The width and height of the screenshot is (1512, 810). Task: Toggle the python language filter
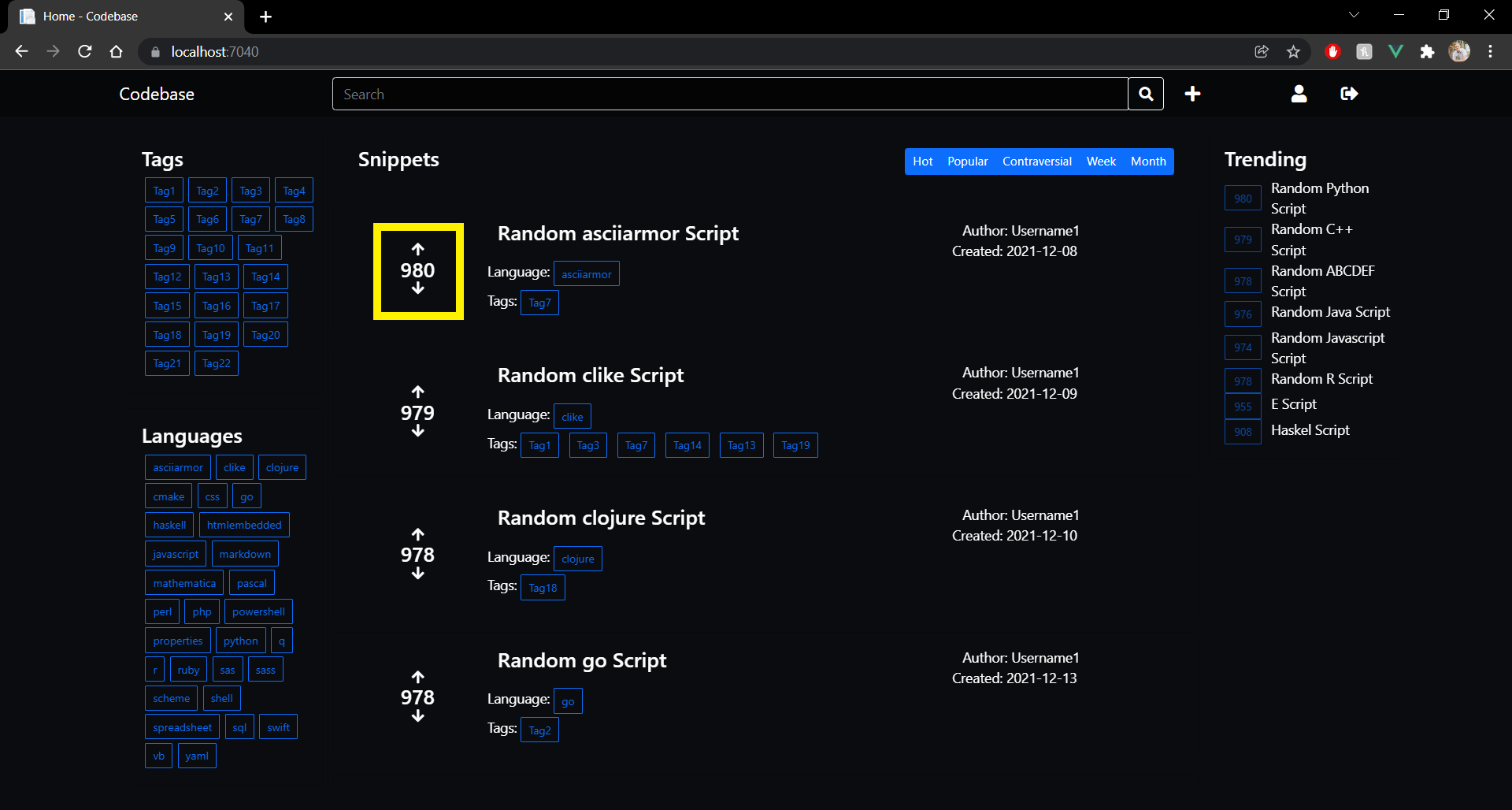click(240, 640)
